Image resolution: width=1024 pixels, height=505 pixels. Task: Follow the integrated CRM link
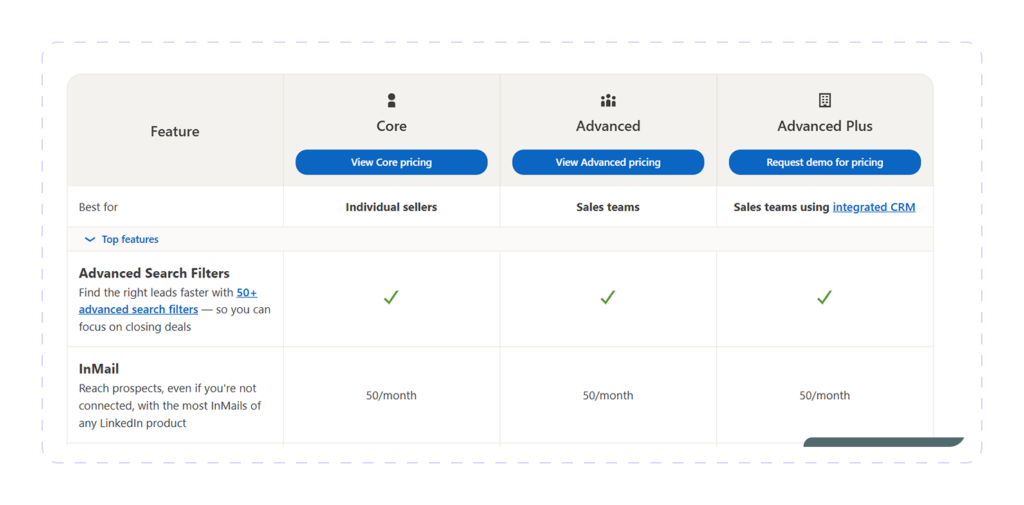[874, 207]
